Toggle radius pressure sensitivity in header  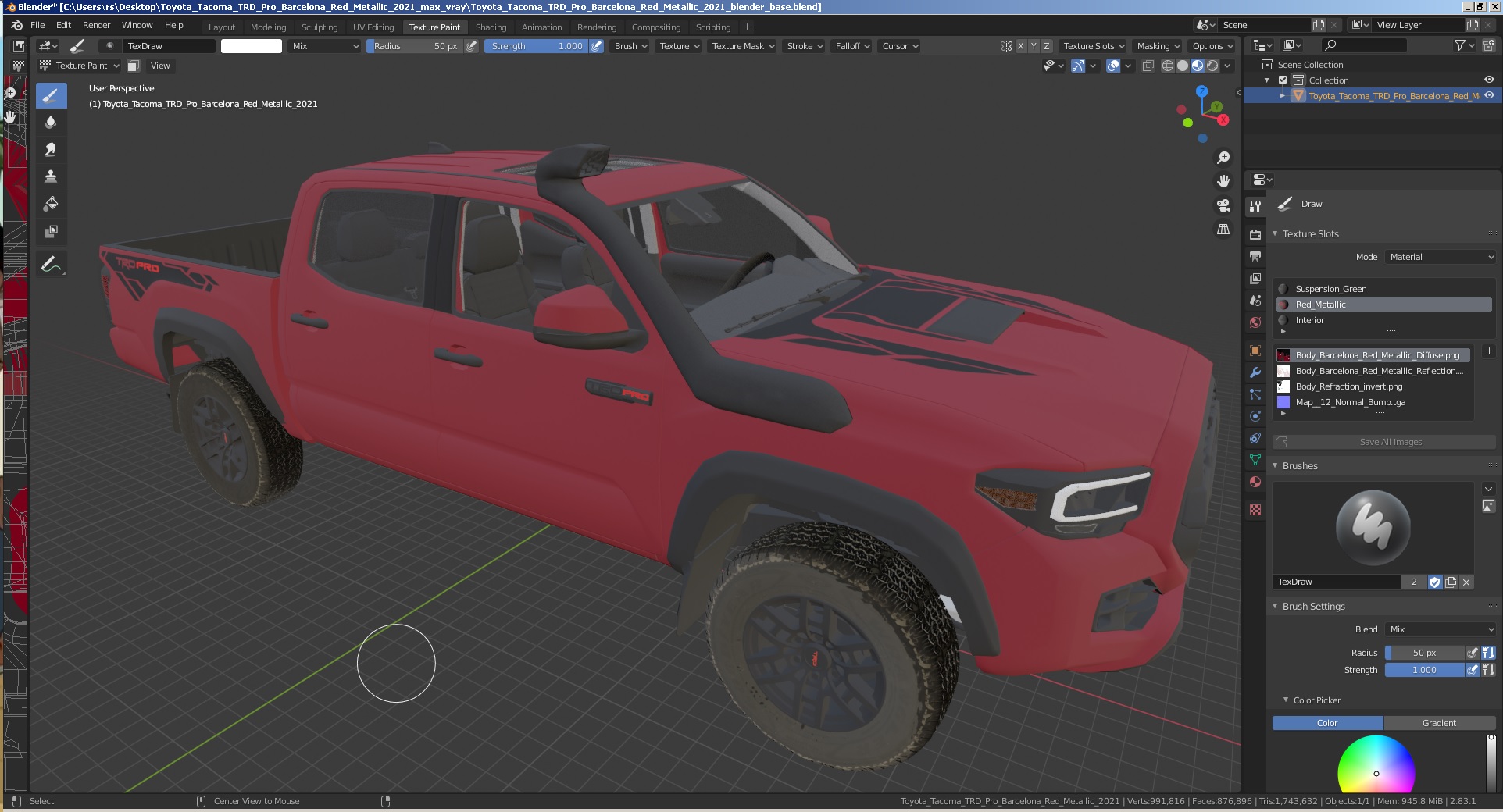(471, 46)
